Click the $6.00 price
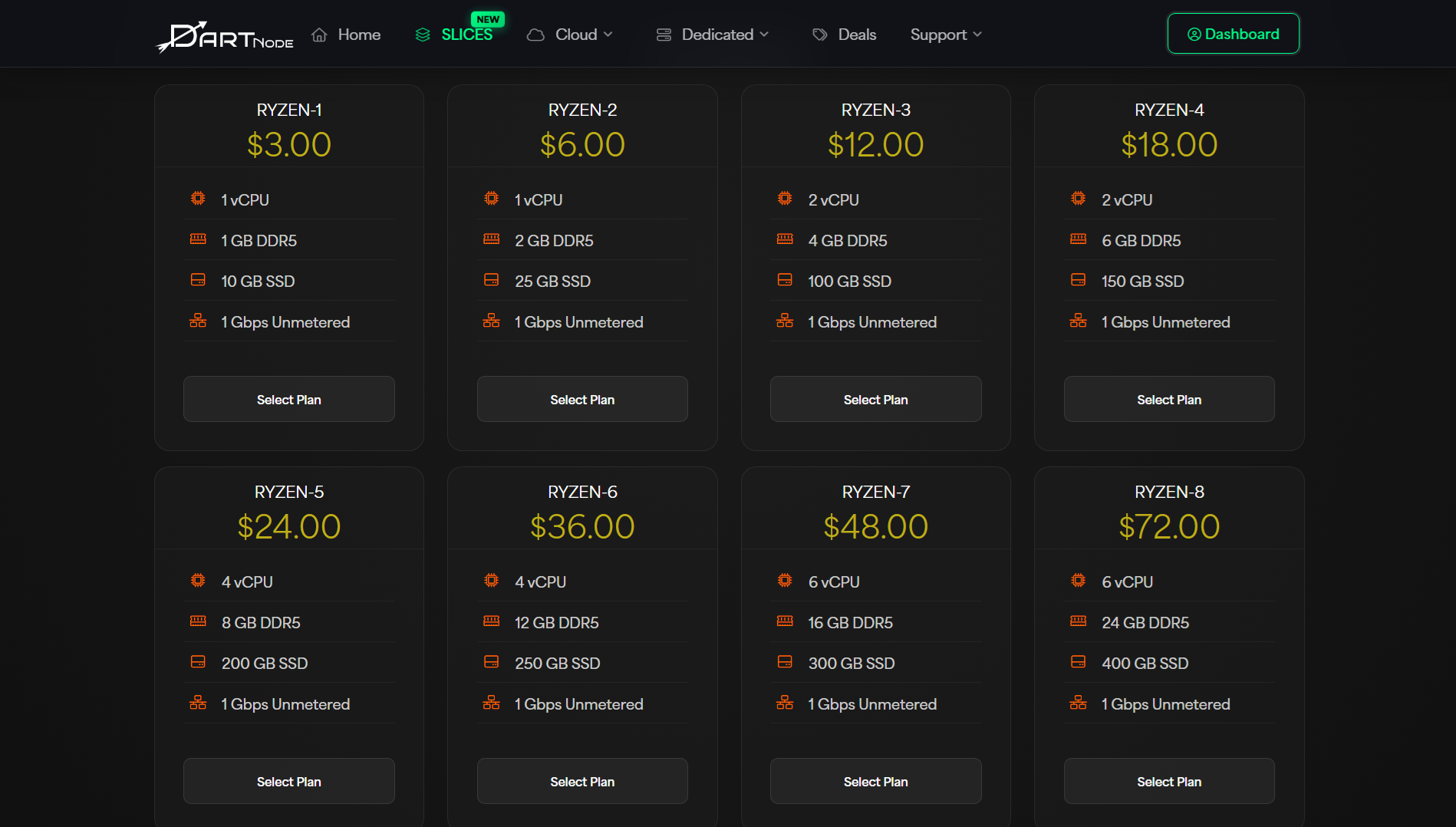Image resolution: width=1456 pixels, height=827 pixels. pyautogui.click(x=582, y=144)
